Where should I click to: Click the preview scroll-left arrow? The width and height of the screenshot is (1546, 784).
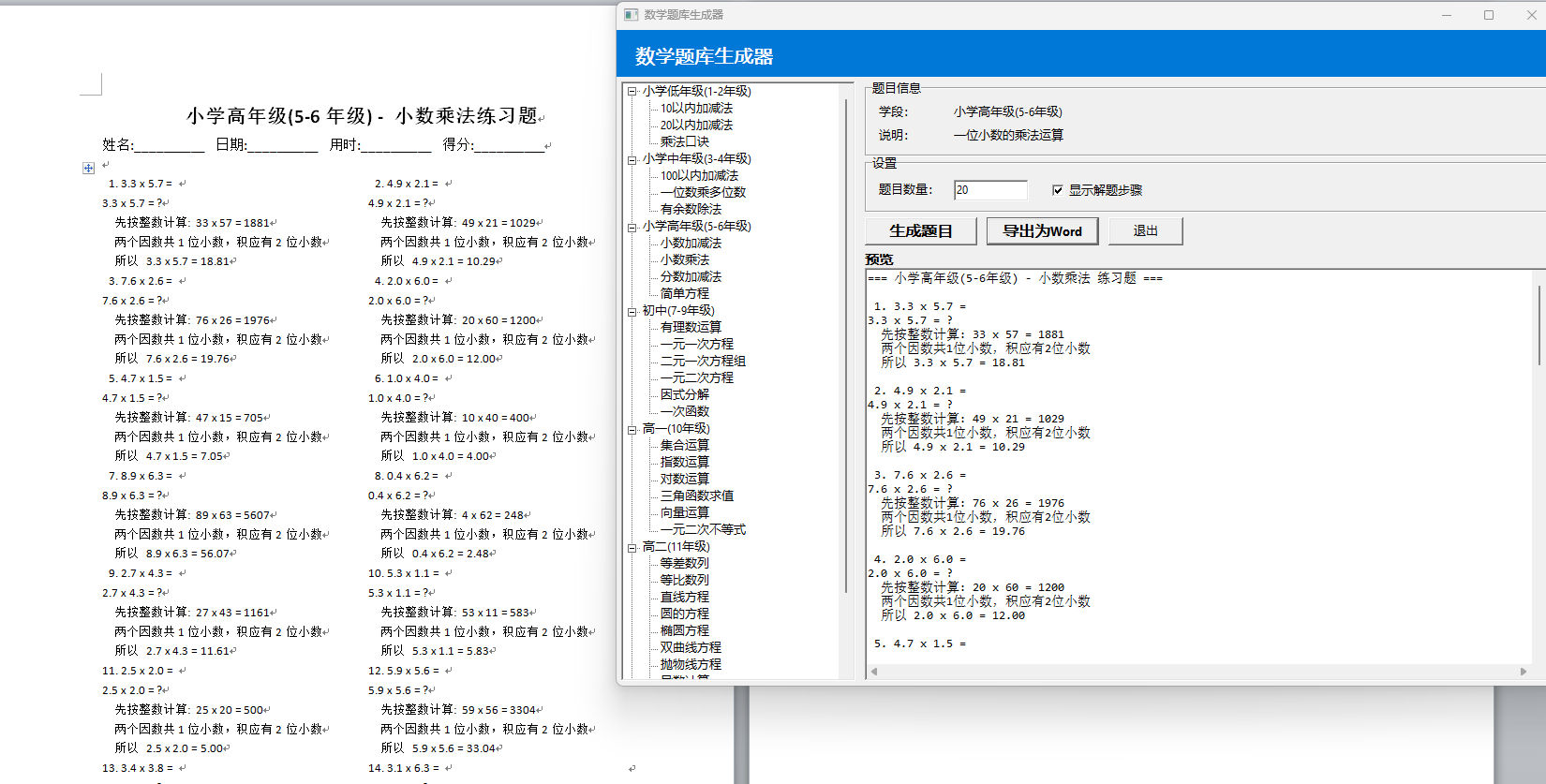(874, 672)
